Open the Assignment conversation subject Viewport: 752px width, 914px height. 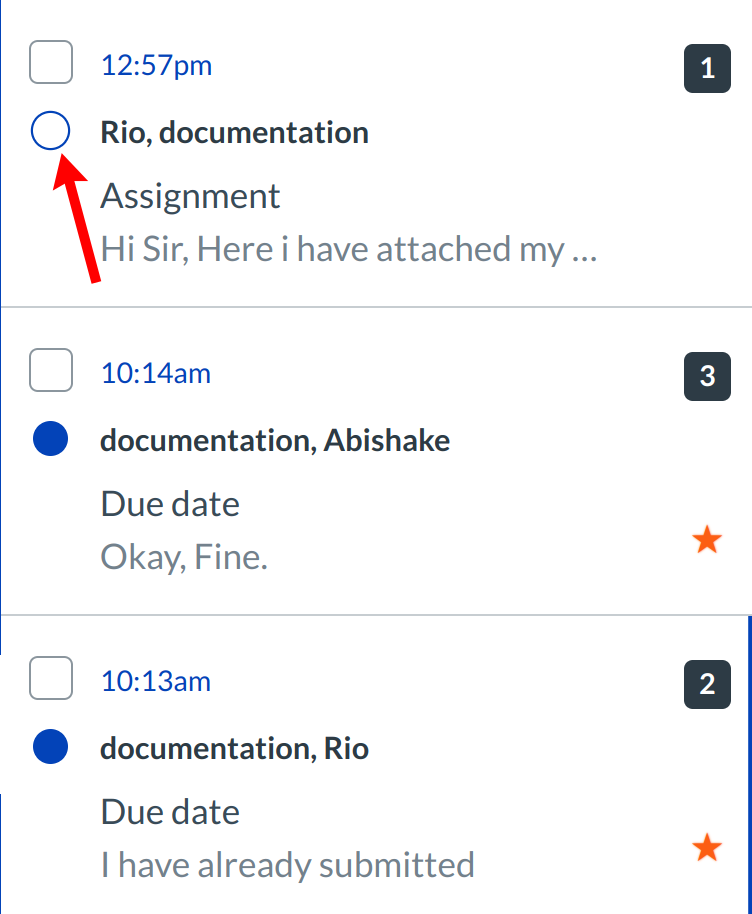[x=191, y=196]
